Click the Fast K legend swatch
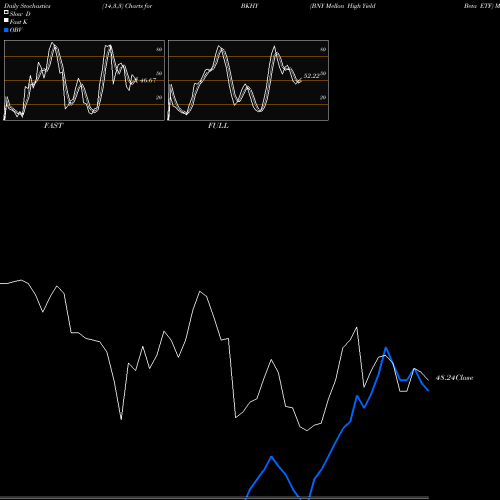 [6, 20]
